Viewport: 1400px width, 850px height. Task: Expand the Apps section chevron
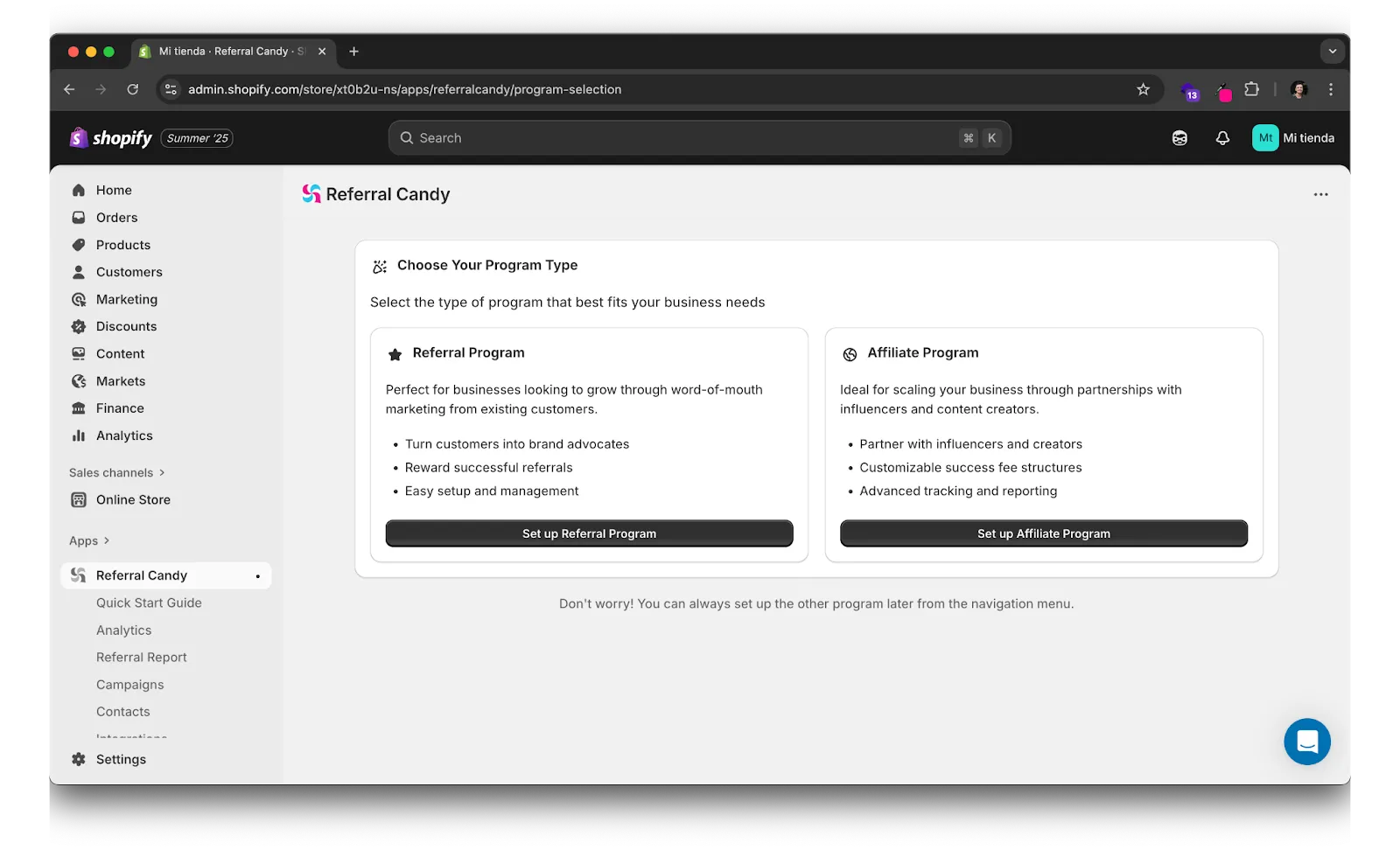pos(105,540)
